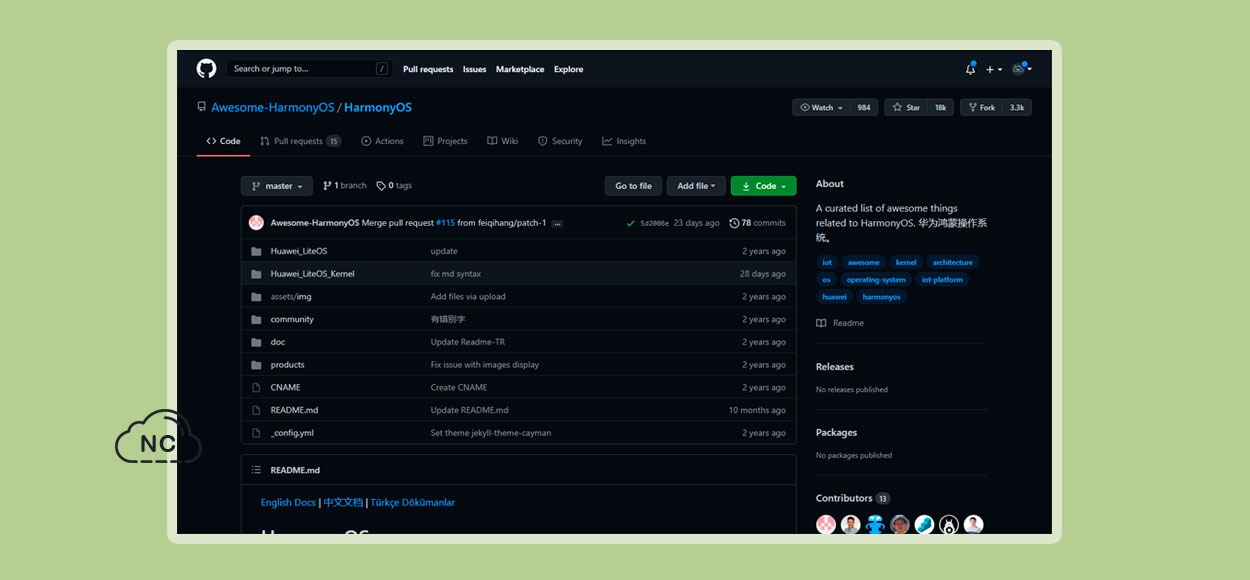
Task: Select the huawei topic tag
Action: tap(834, 297)
